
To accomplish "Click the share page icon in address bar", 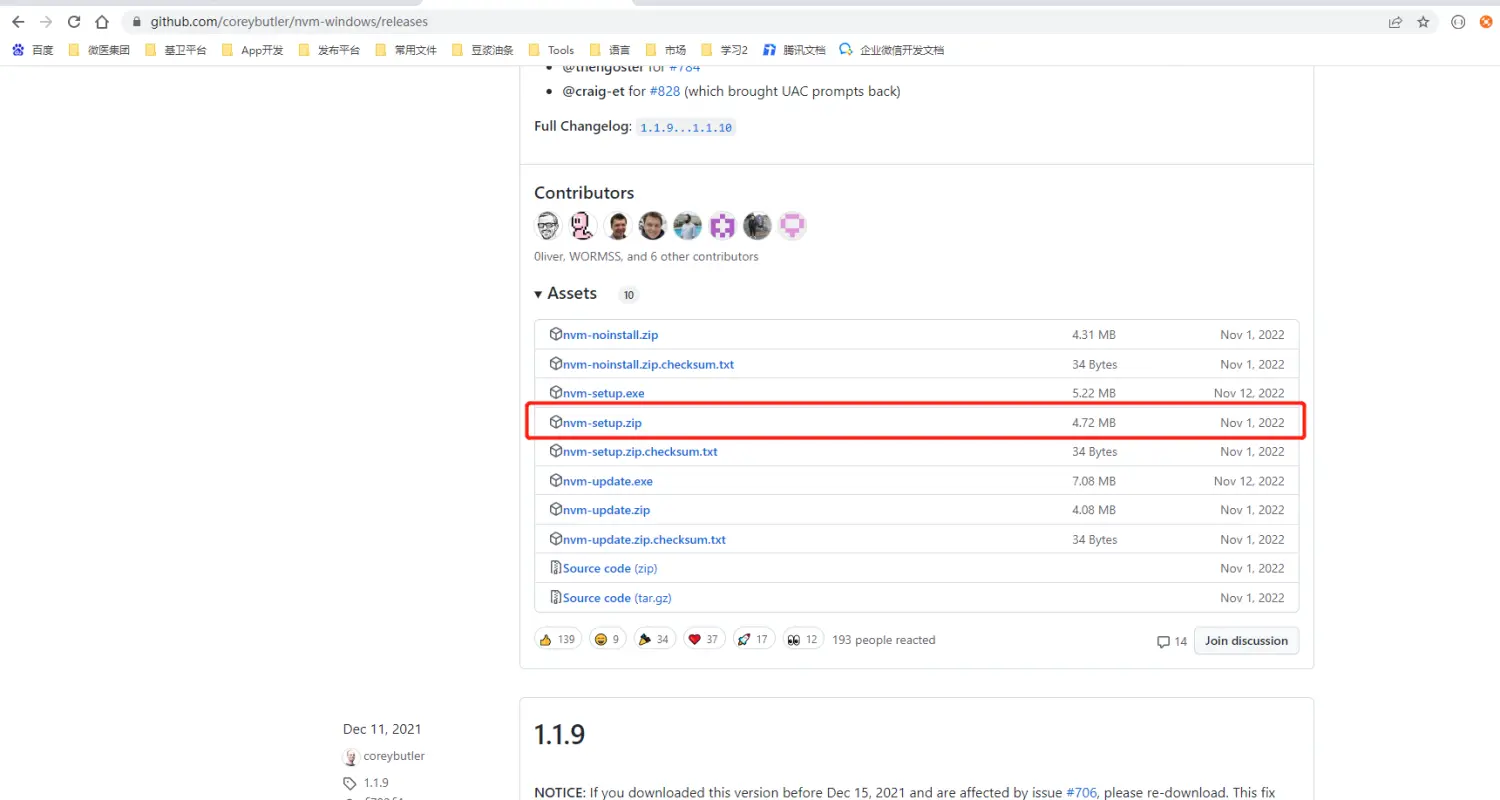I will tap(1395, 22).
